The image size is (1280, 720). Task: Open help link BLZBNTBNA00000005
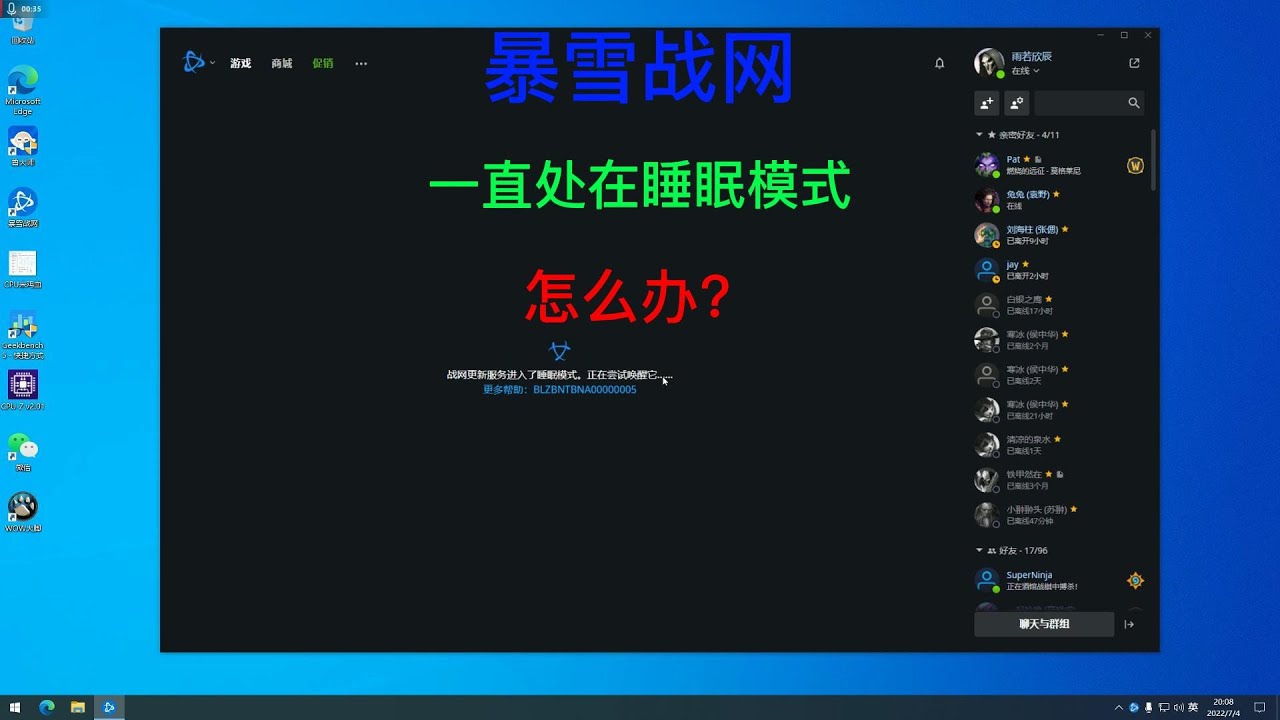click(x=585, y=390)
